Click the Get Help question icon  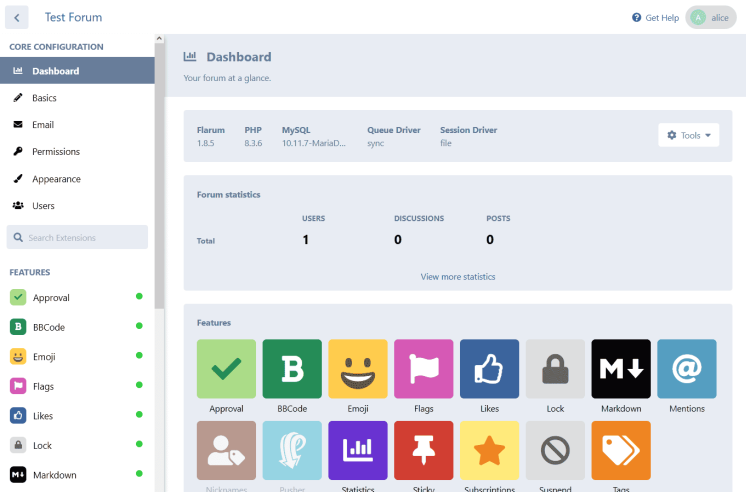(636, 18)
